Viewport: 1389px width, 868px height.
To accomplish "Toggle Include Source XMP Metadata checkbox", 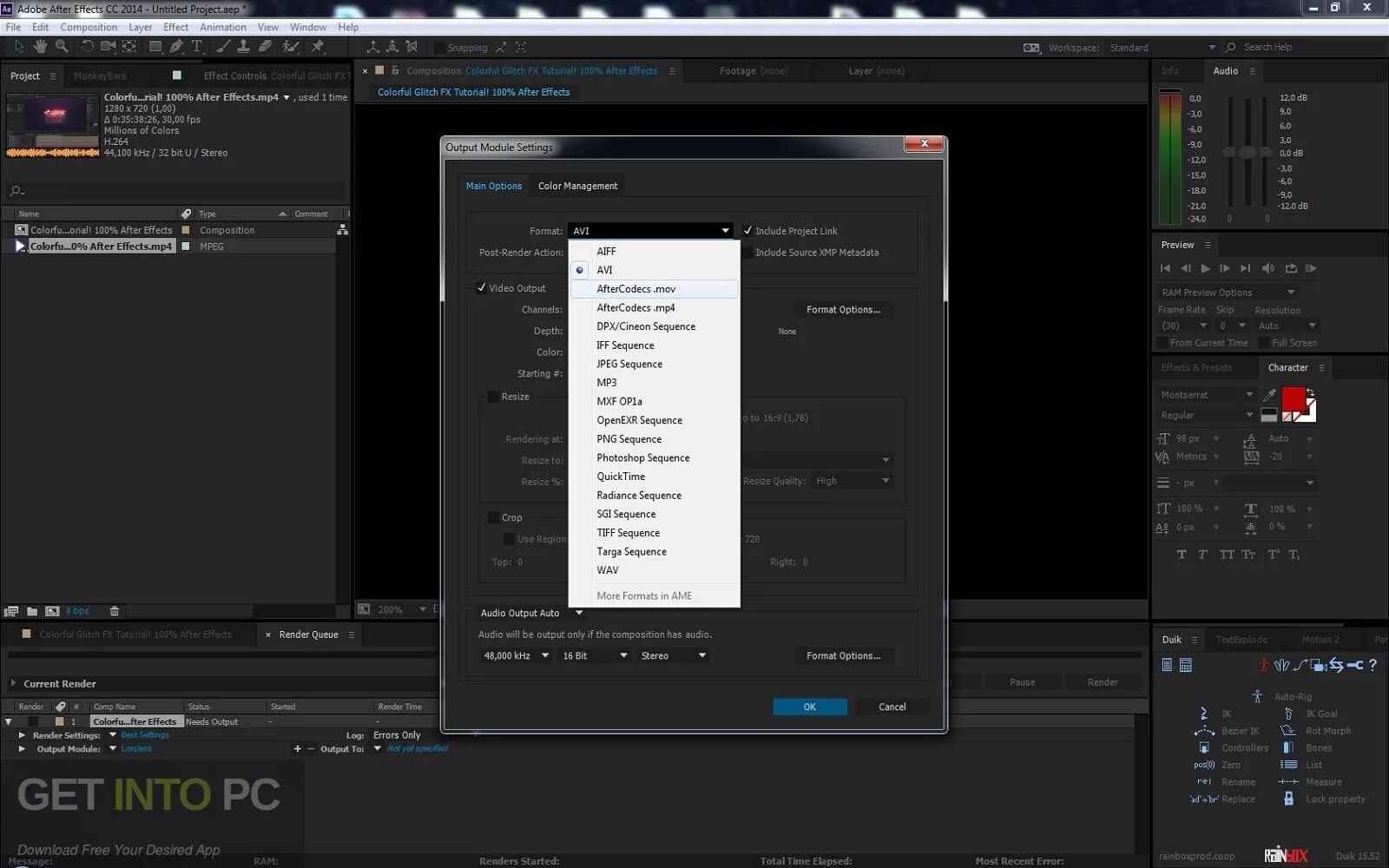I will (747, 253).
